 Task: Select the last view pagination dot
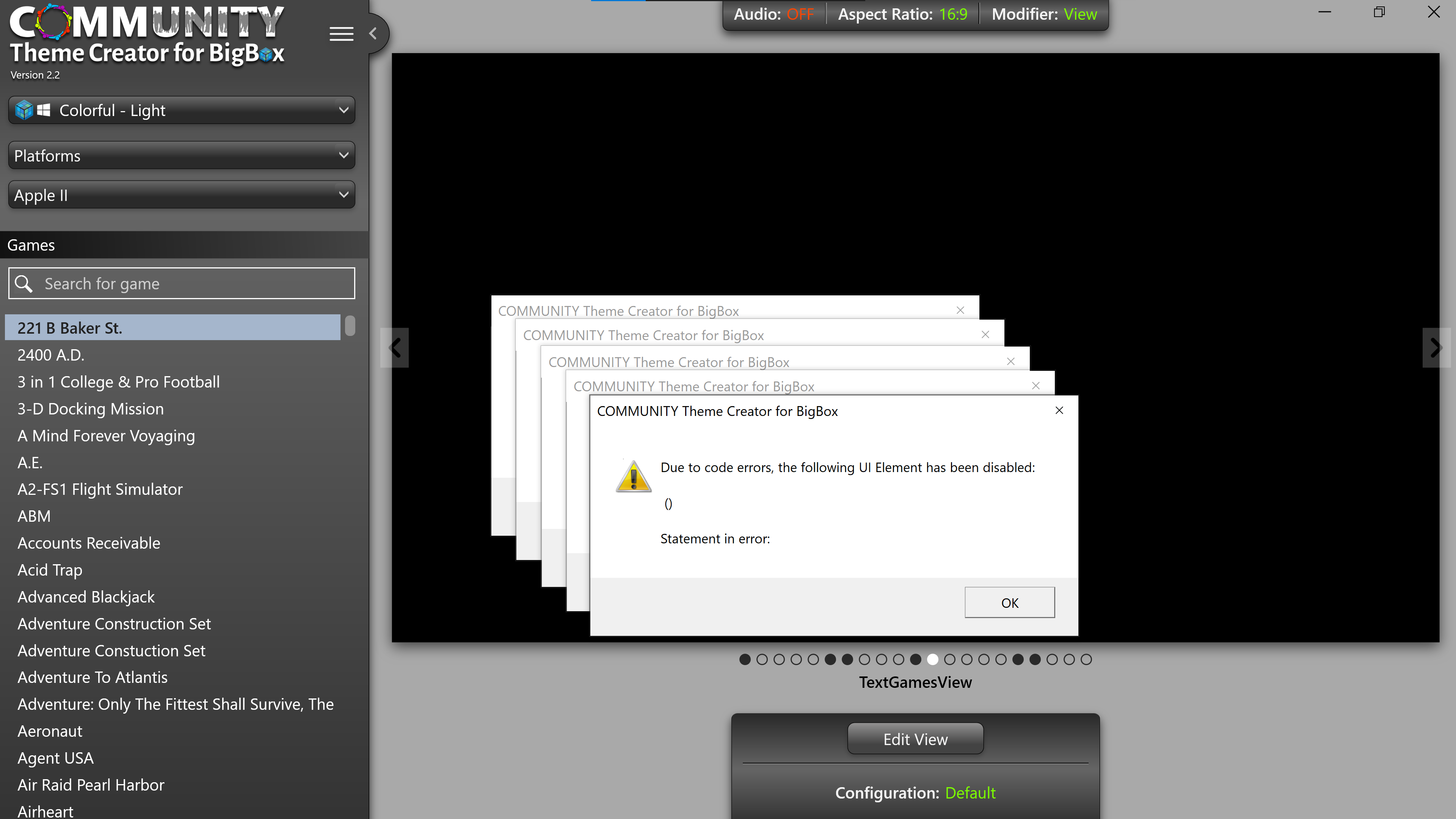pos(1086,660)
